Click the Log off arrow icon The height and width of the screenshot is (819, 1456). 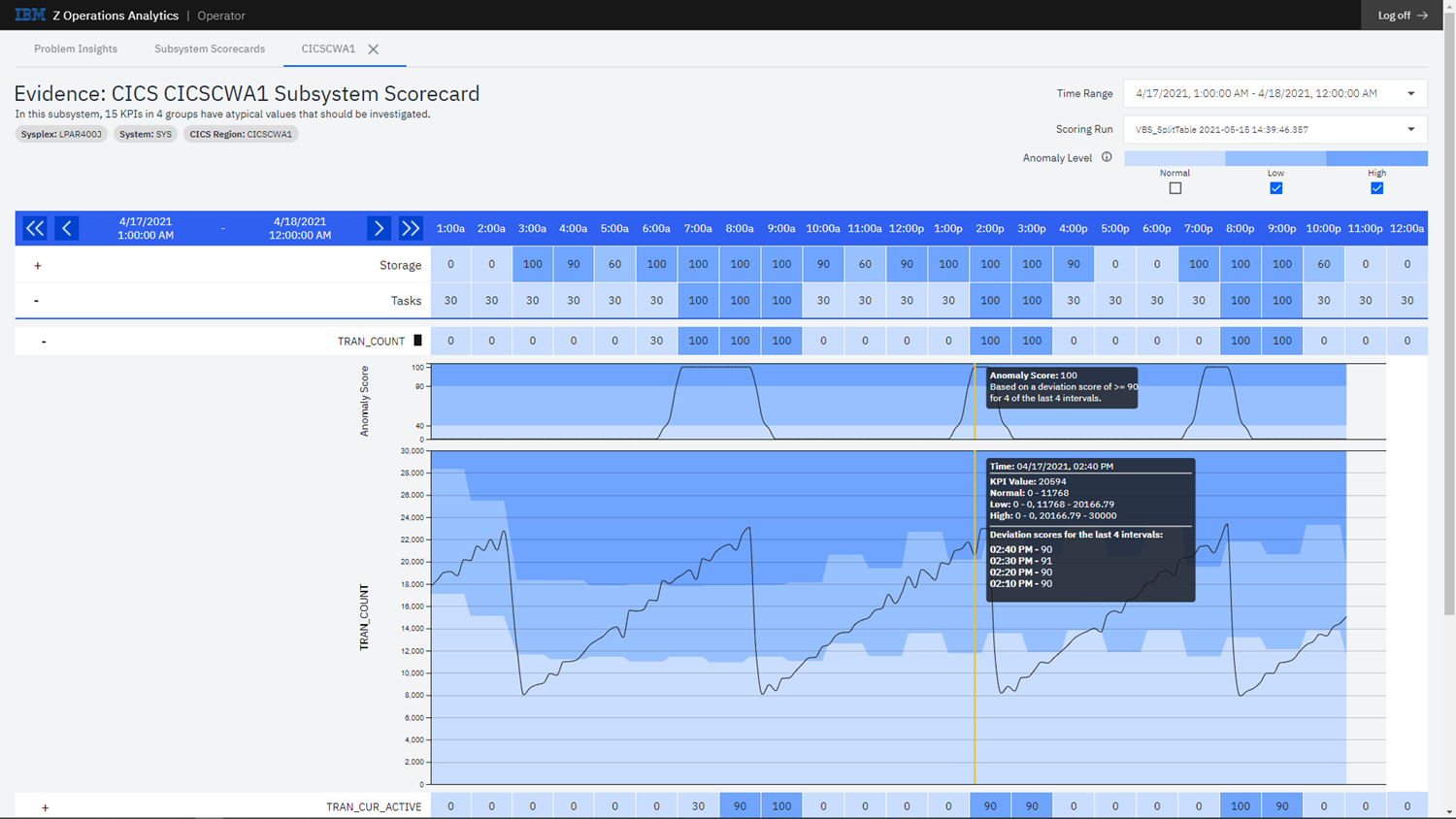coord(1423,16)
